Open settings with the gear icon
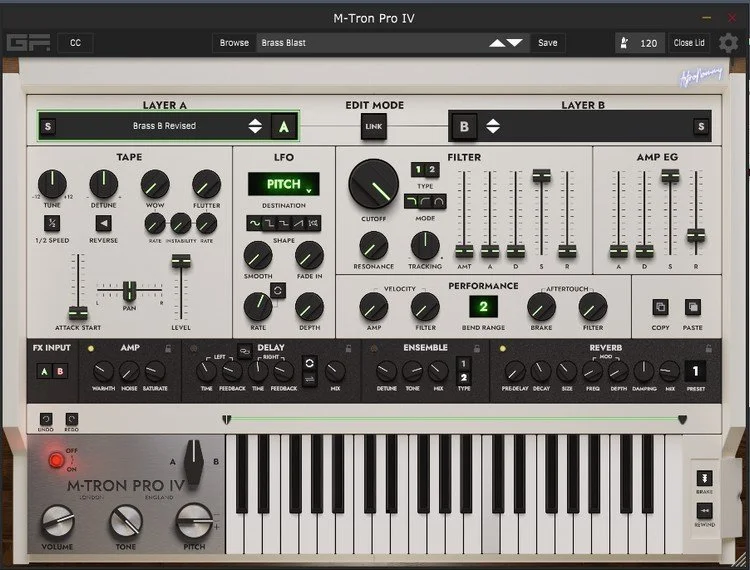The image size is (750, 570). 728,43
